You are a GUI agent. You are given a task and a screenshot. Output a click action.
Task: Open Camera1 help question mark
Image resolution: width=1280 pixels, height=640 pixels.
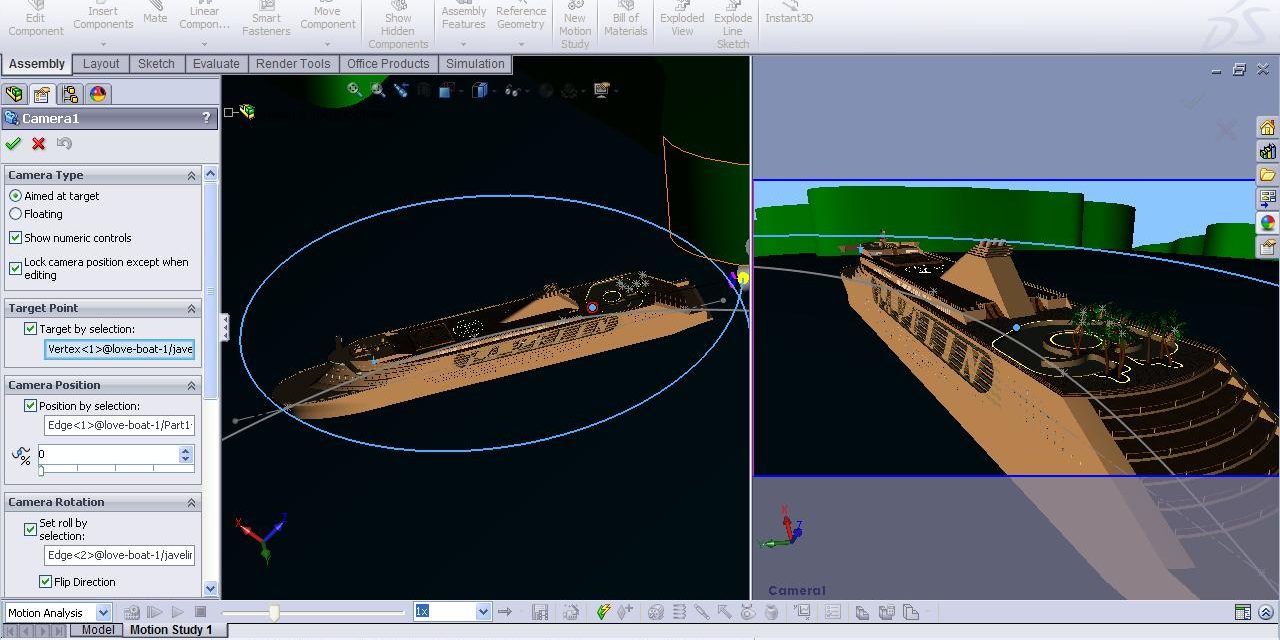[x=207, y=118]
